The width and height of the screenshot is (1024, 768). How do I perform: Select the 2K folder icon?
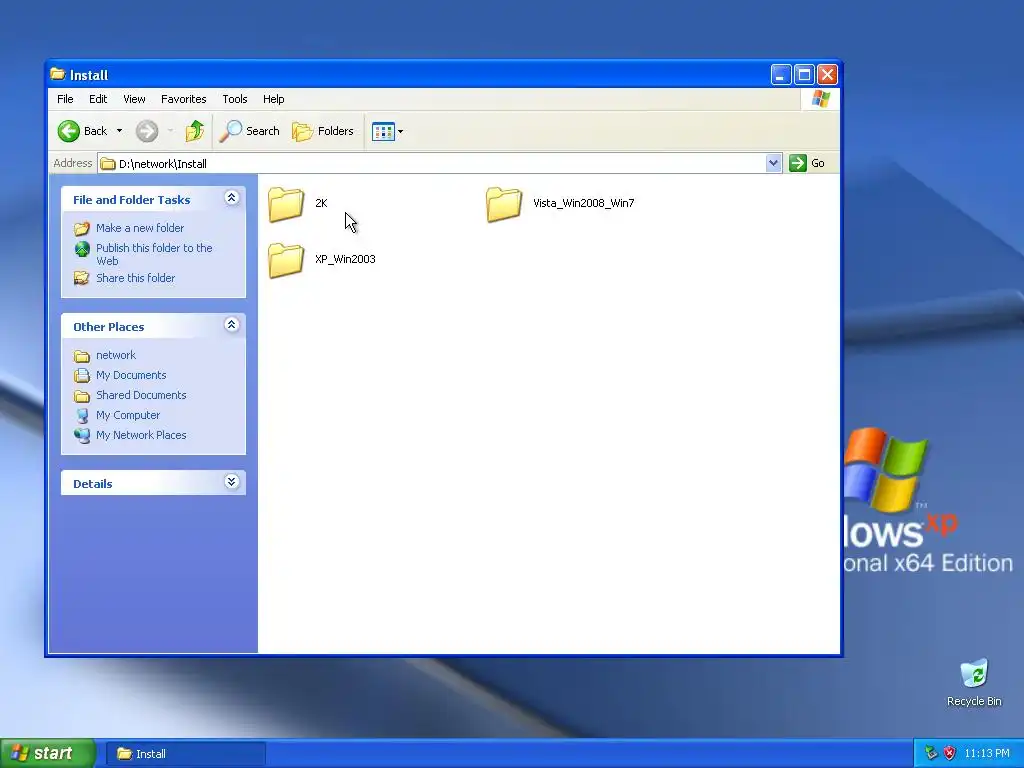pos(286,204)
